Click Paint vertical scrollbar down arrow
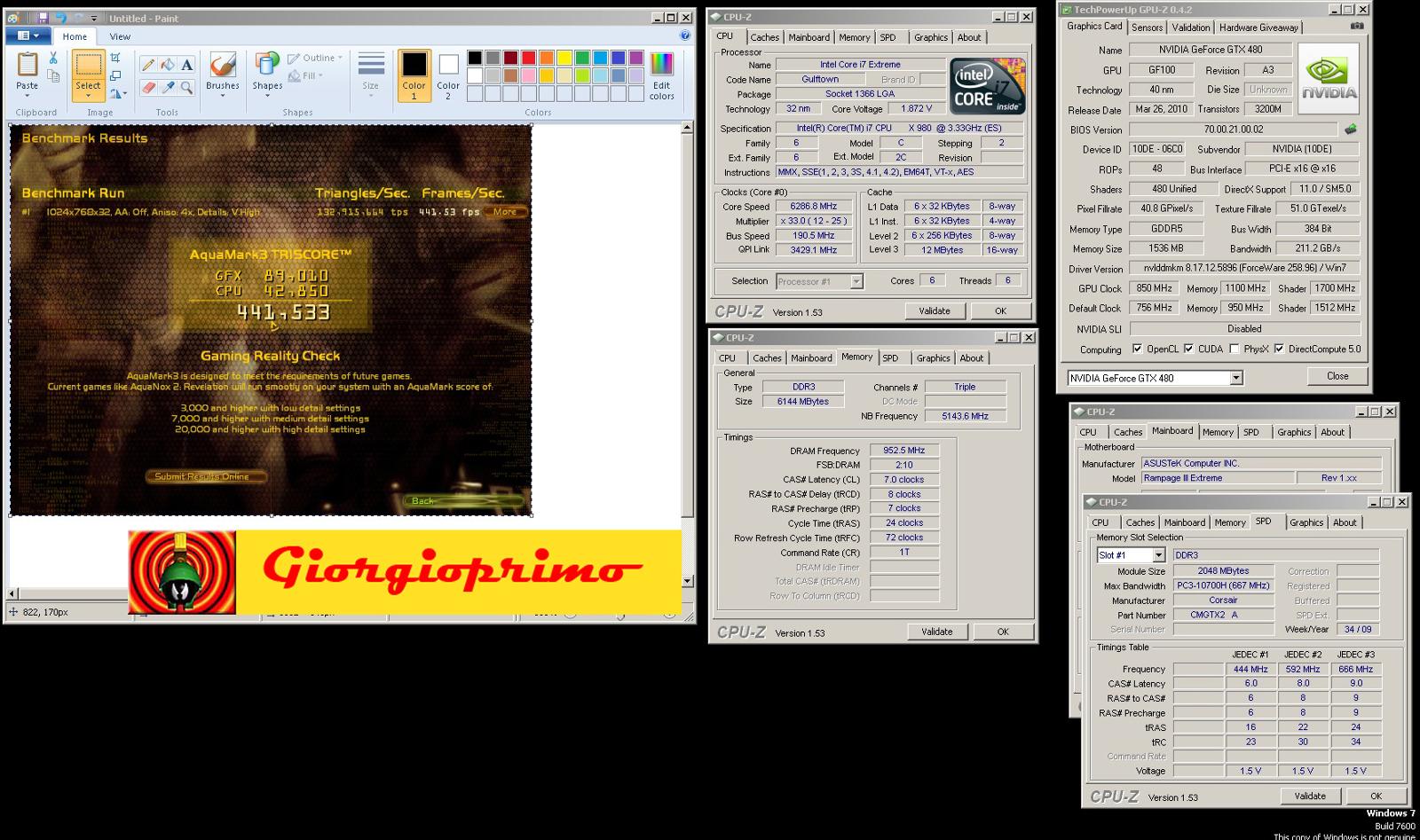Viewport: 1420px width, 840px height. 688,582
